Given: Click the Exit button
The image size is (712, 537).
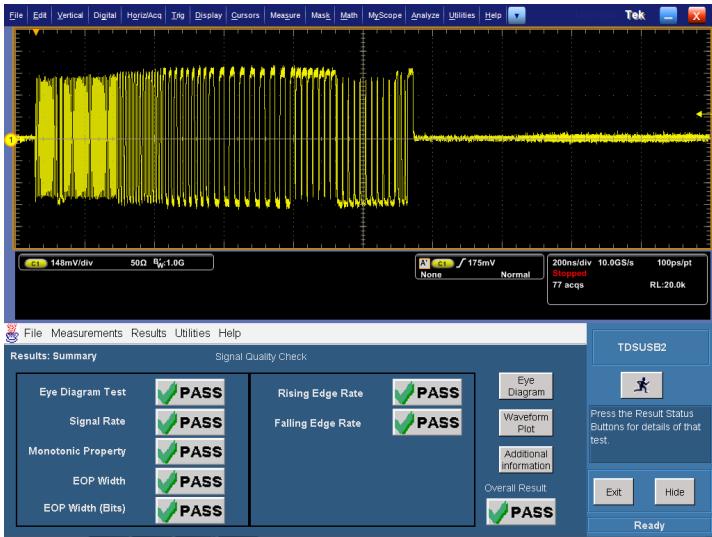Looking at the screenshot, I should tap(613, 492).
